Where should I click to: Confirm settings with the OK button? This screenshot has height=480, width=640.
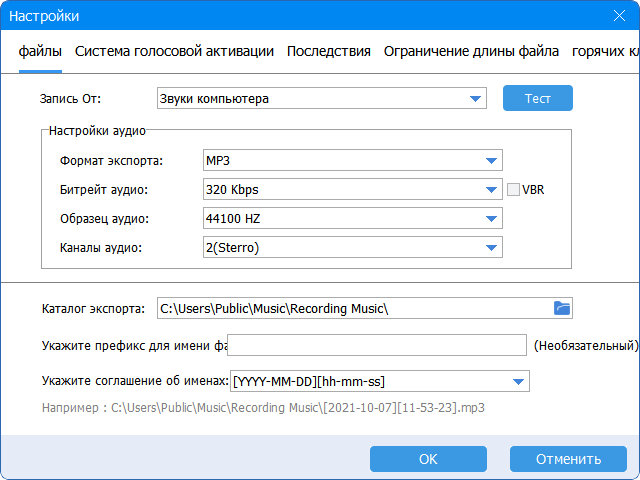pos(428,459)
